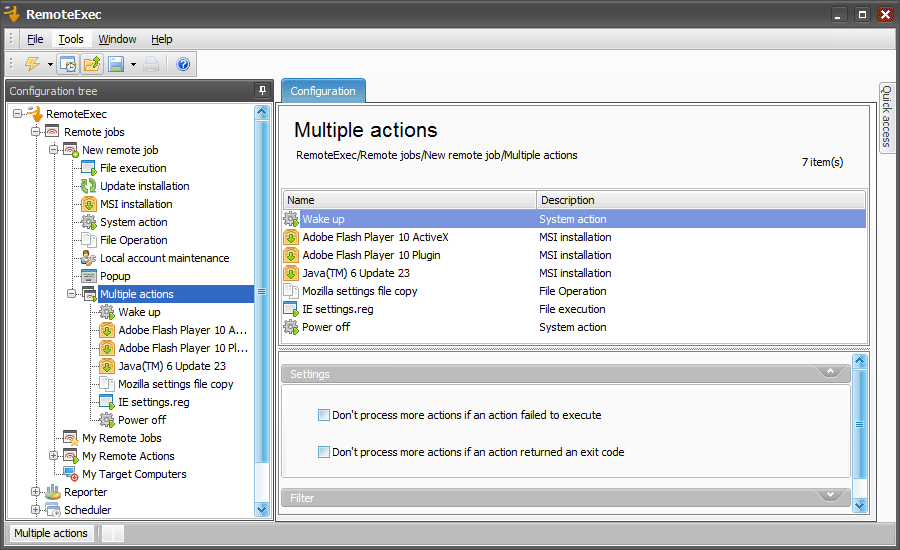Select Local account maintenance icon in tree

coord(88,258)
